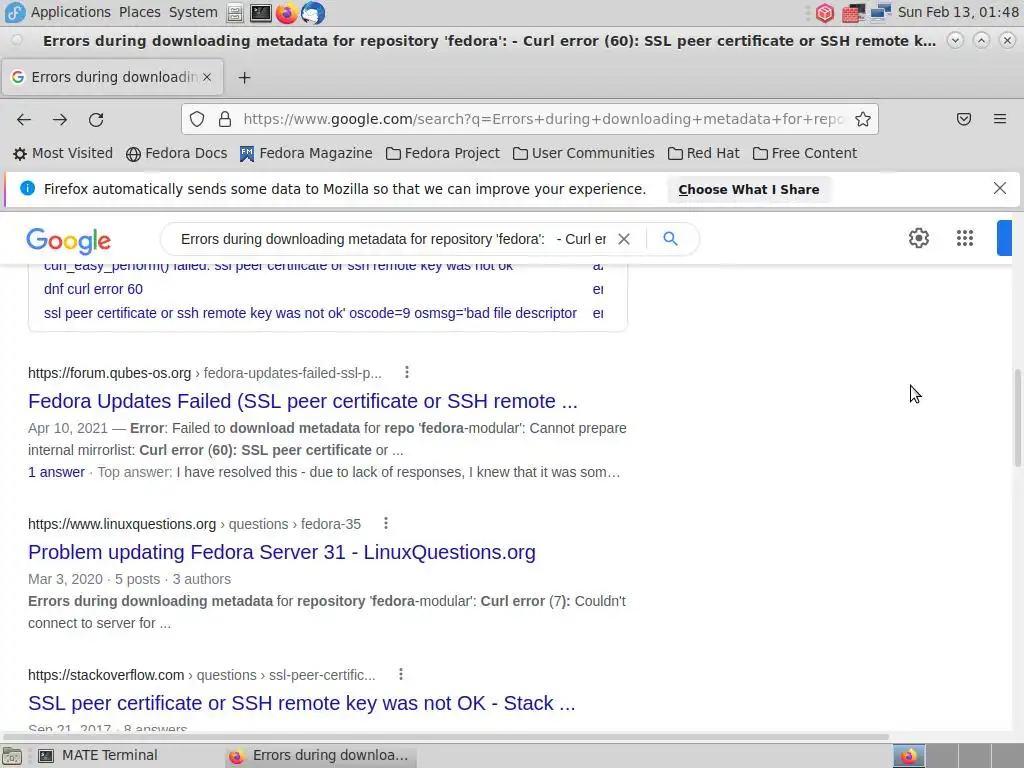
Task: Open a new browser tab
Action: point(244,77)
